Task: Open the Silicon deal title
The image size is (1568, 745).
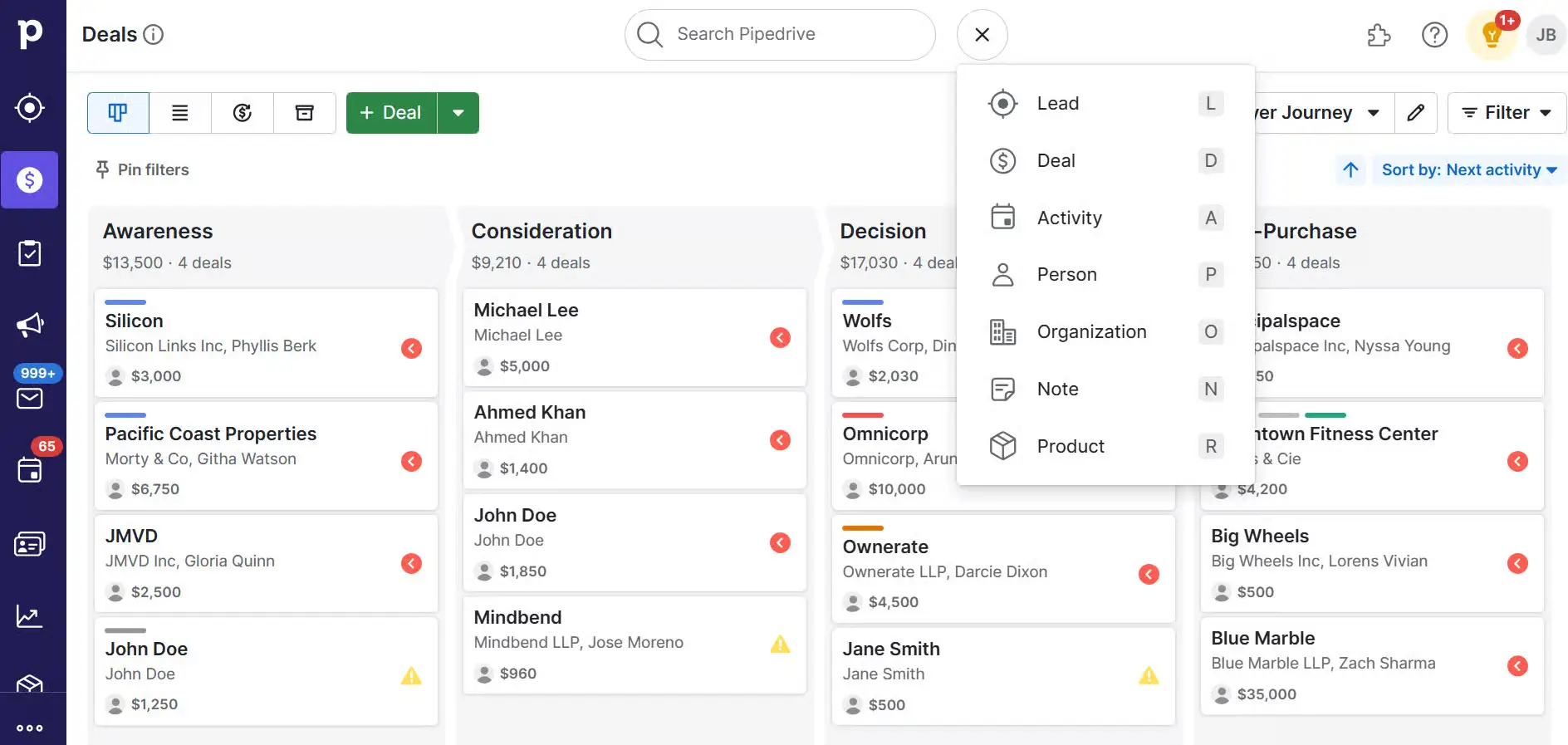Action: [x=134, y=321]
